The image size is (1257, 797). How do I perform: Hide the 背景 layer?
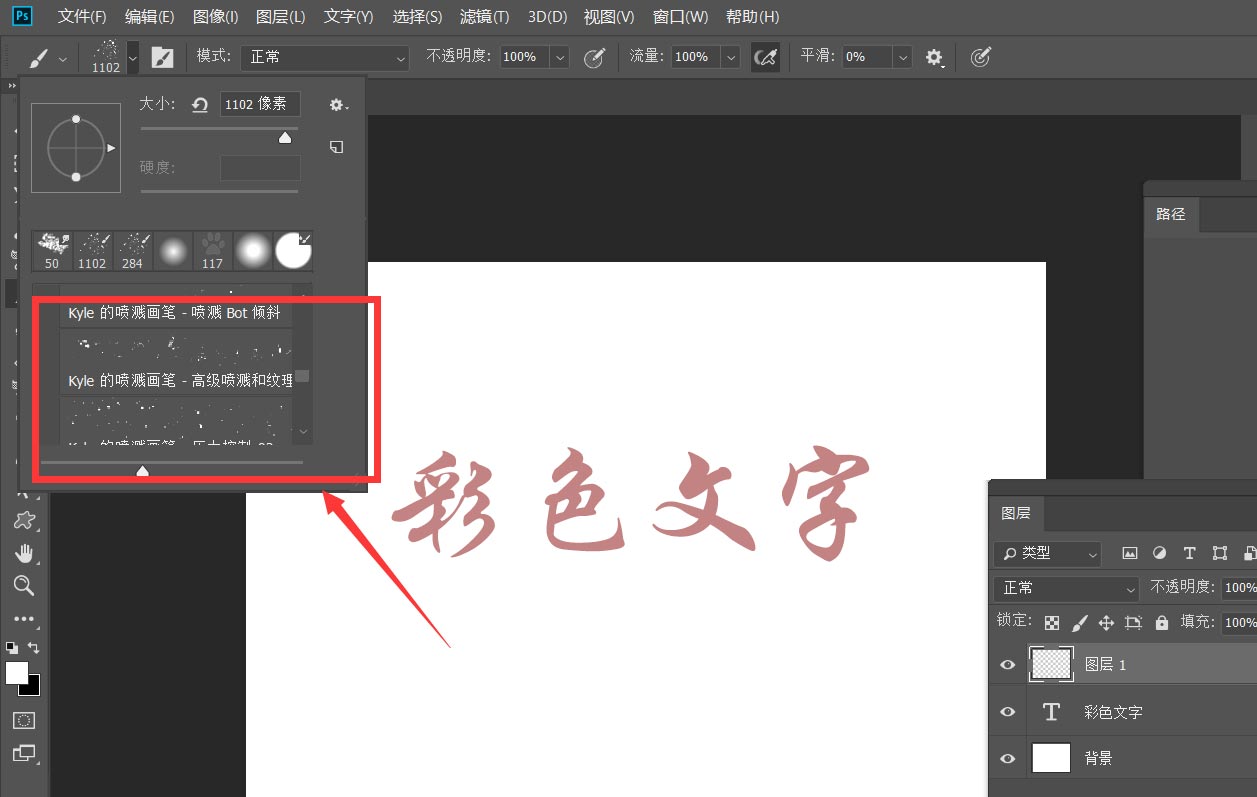point(1007,758)
